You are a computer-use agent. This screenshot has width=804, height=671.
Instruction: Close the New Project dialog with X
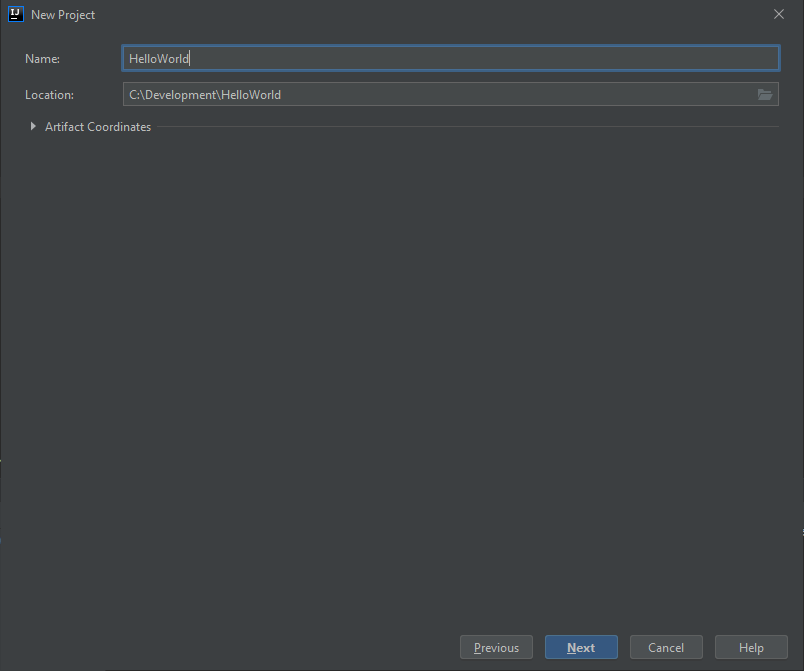coord(778,14)
